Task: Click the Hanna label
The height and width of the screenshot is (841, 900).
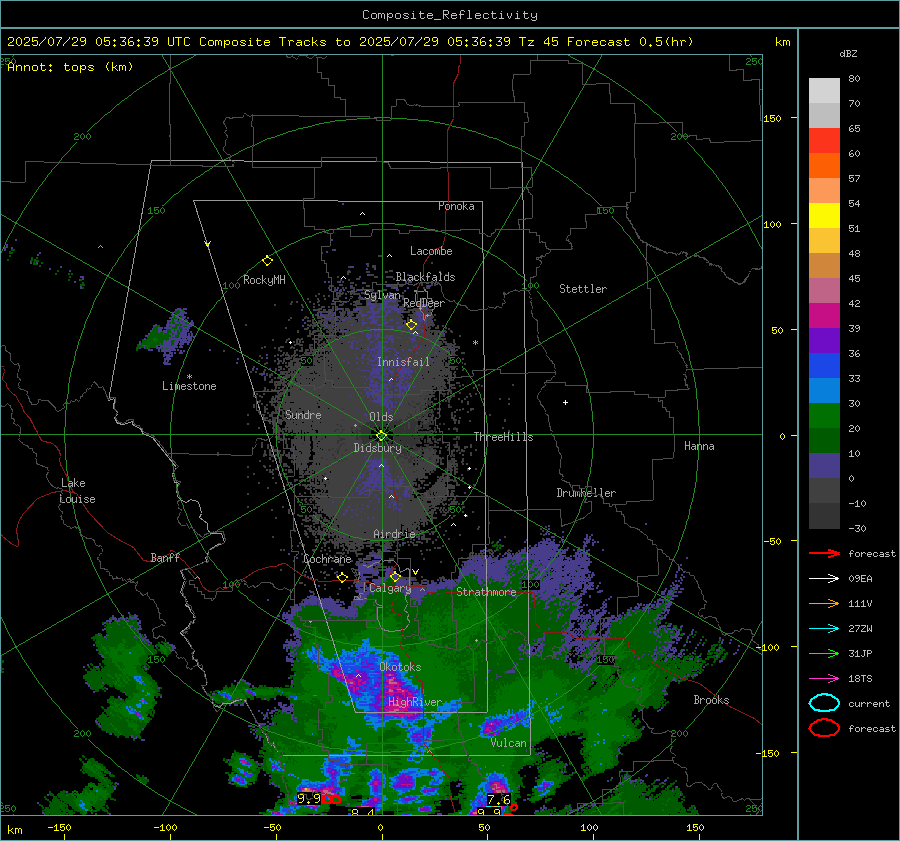Action: [x=699, y=446]
